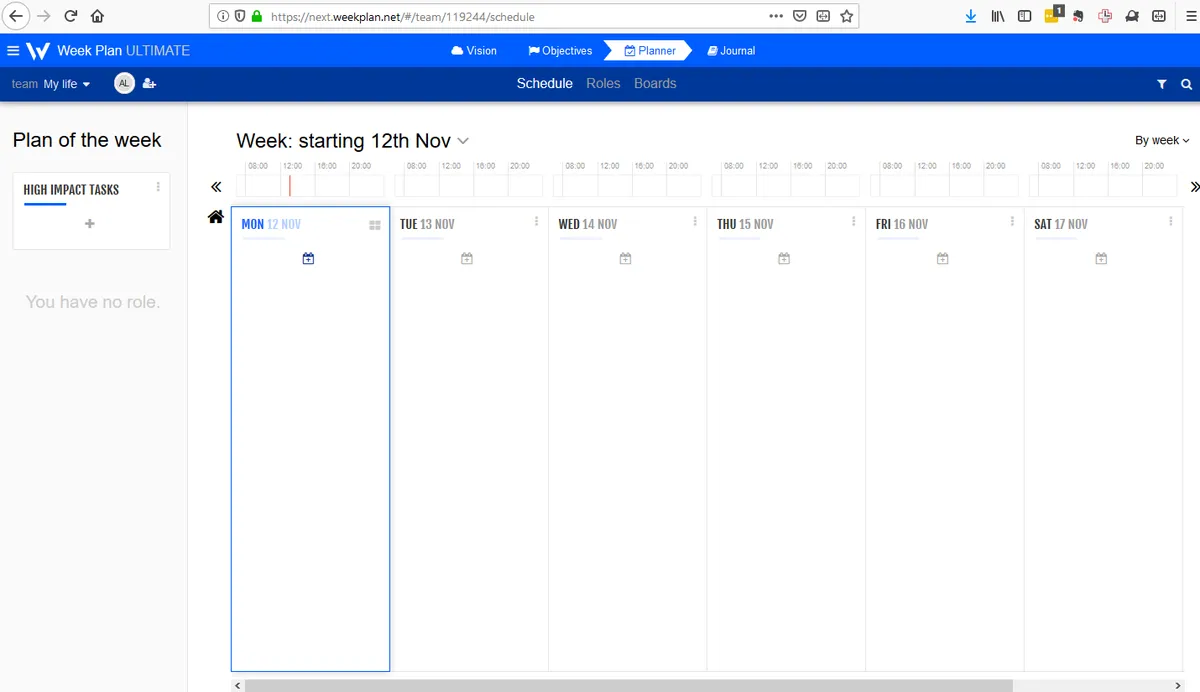Reload the page
This screenshot has width=1200, height=692.
point(70,16)
